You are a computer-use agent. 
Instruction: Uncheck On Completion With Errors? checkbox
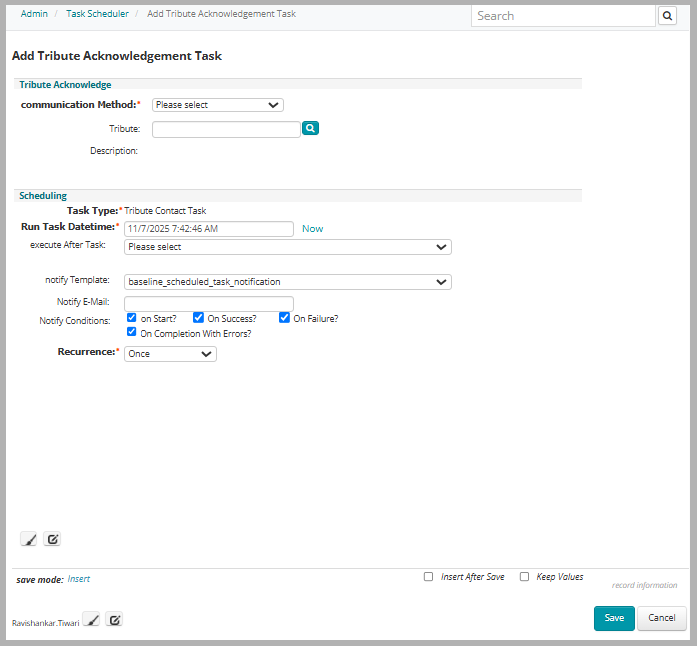[x=131, y=332]
